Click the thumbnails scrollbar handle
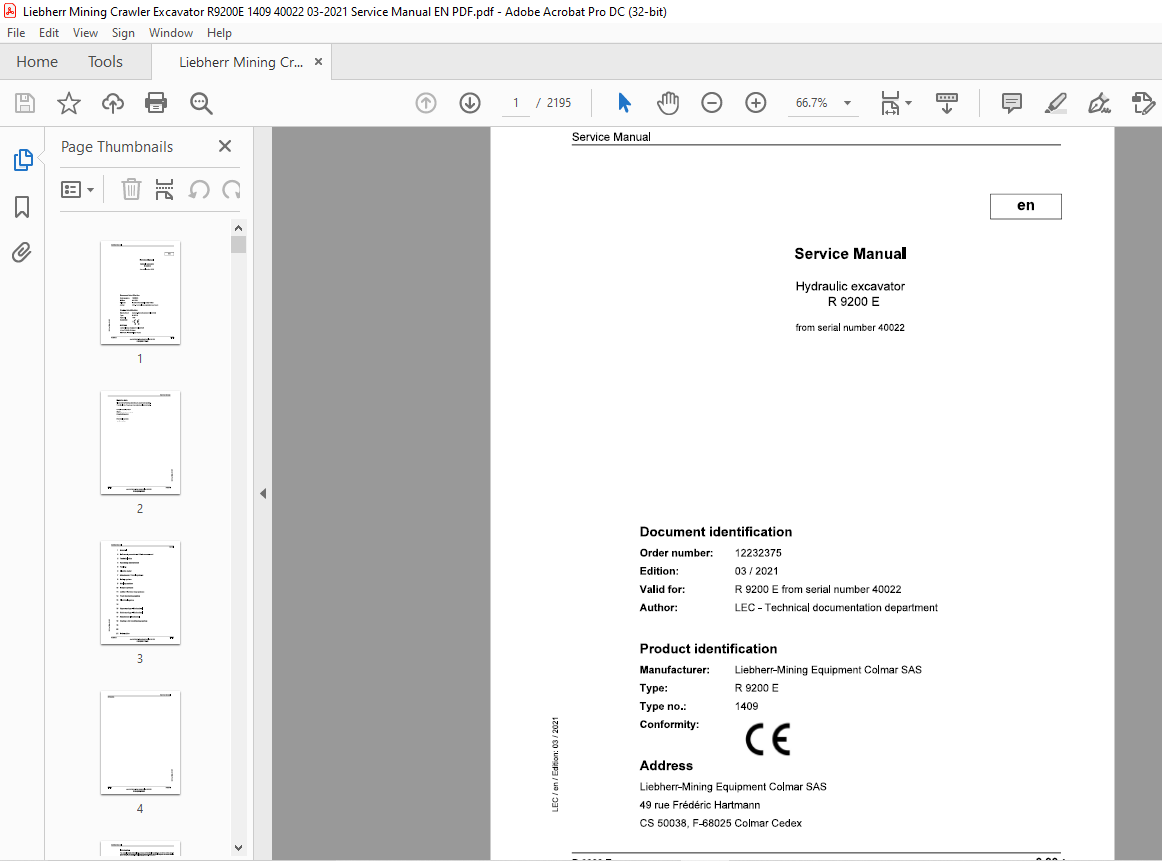Viewport: 1162px width, 861px height. coord(238,245)
